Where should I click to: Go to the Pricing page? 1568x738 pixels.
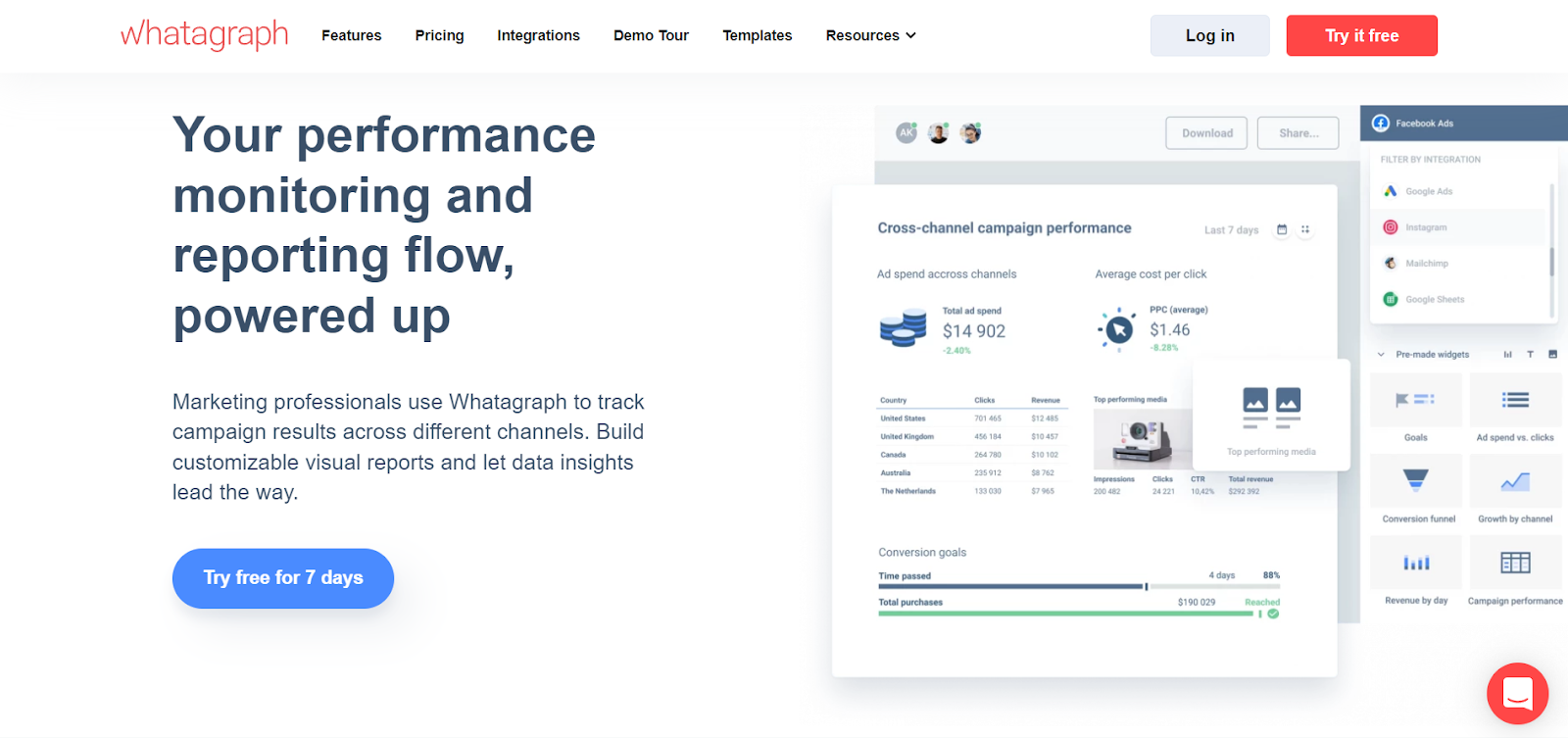point(439,35)
